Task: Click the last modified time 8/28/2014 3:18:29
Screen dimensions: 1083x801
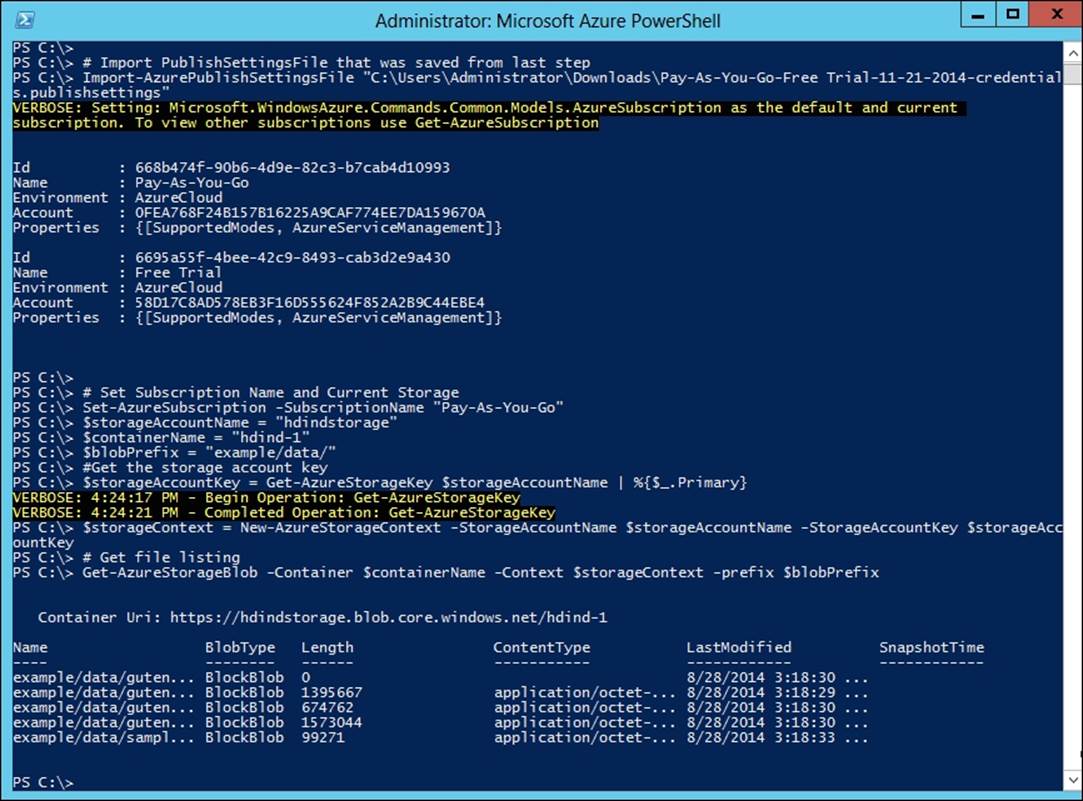Action: point(760,693)
